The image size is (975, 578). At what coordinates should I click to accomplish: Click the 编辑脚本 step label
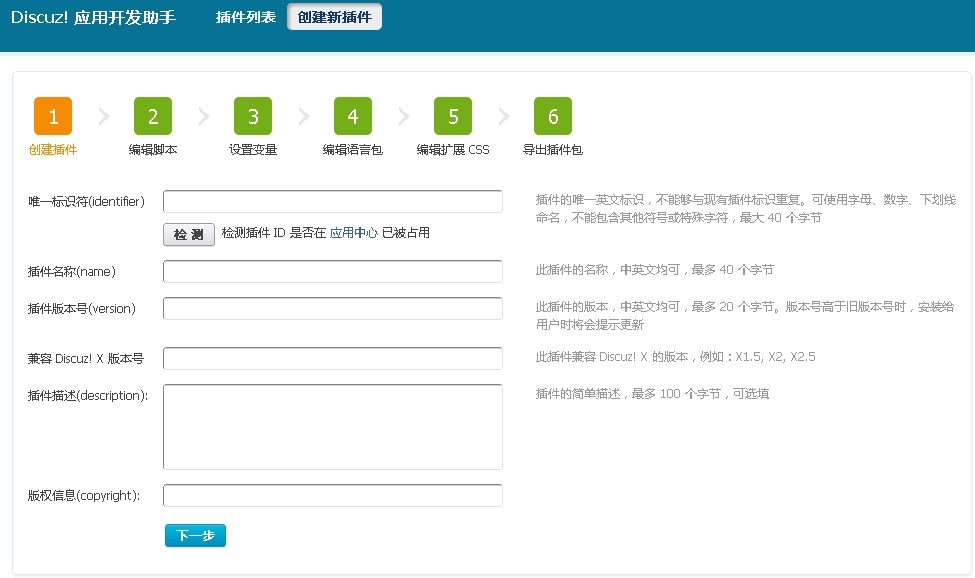[x=152, y=149]
